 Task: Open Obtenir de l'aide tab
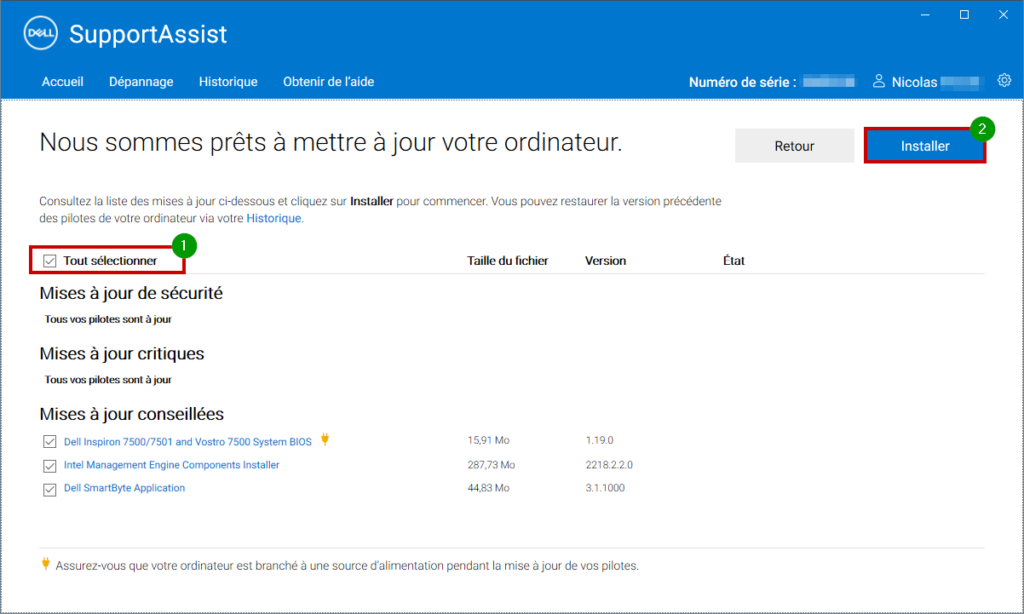328,82
